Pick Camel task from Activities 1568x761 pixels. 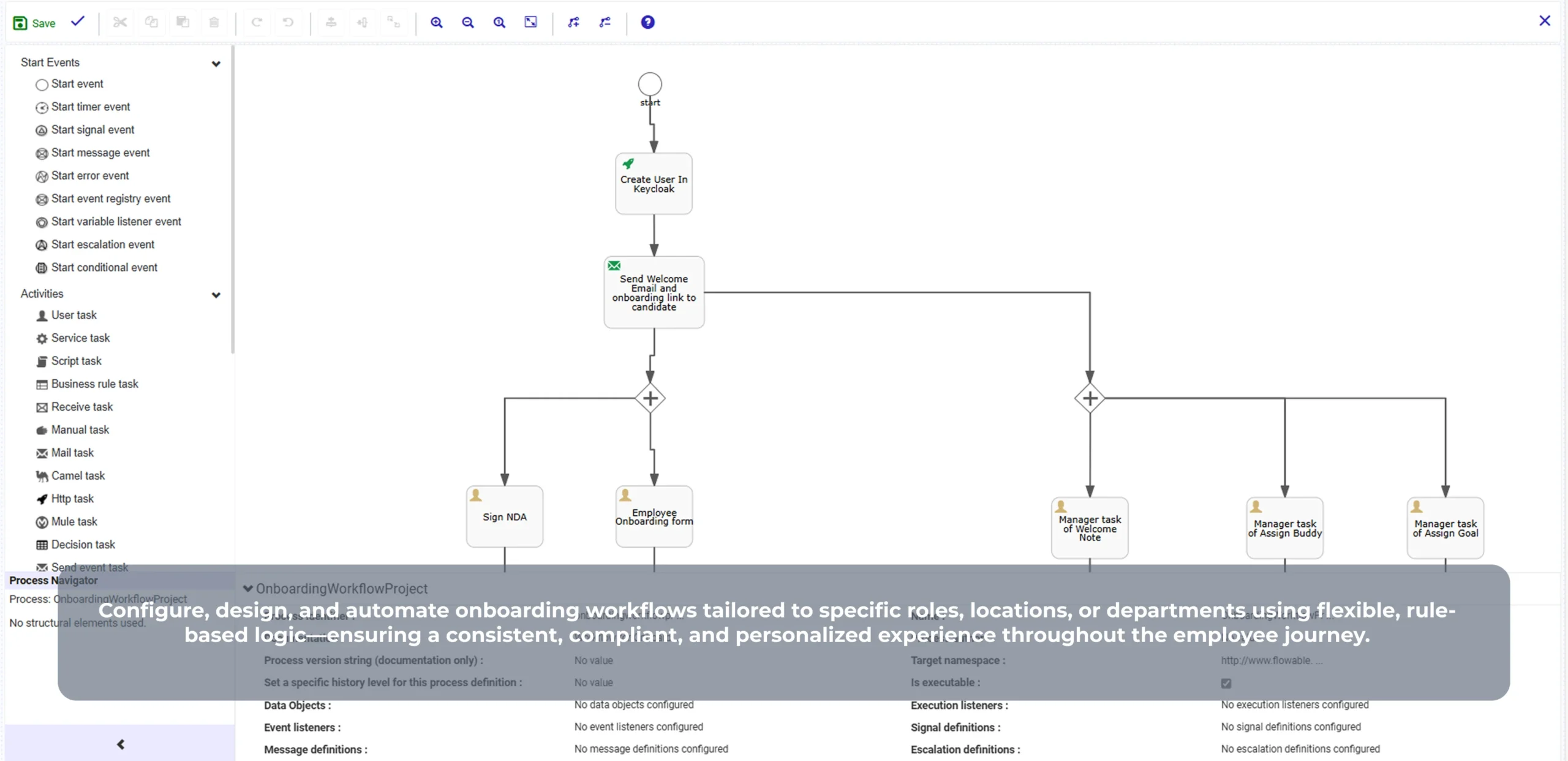pos(70,476)
